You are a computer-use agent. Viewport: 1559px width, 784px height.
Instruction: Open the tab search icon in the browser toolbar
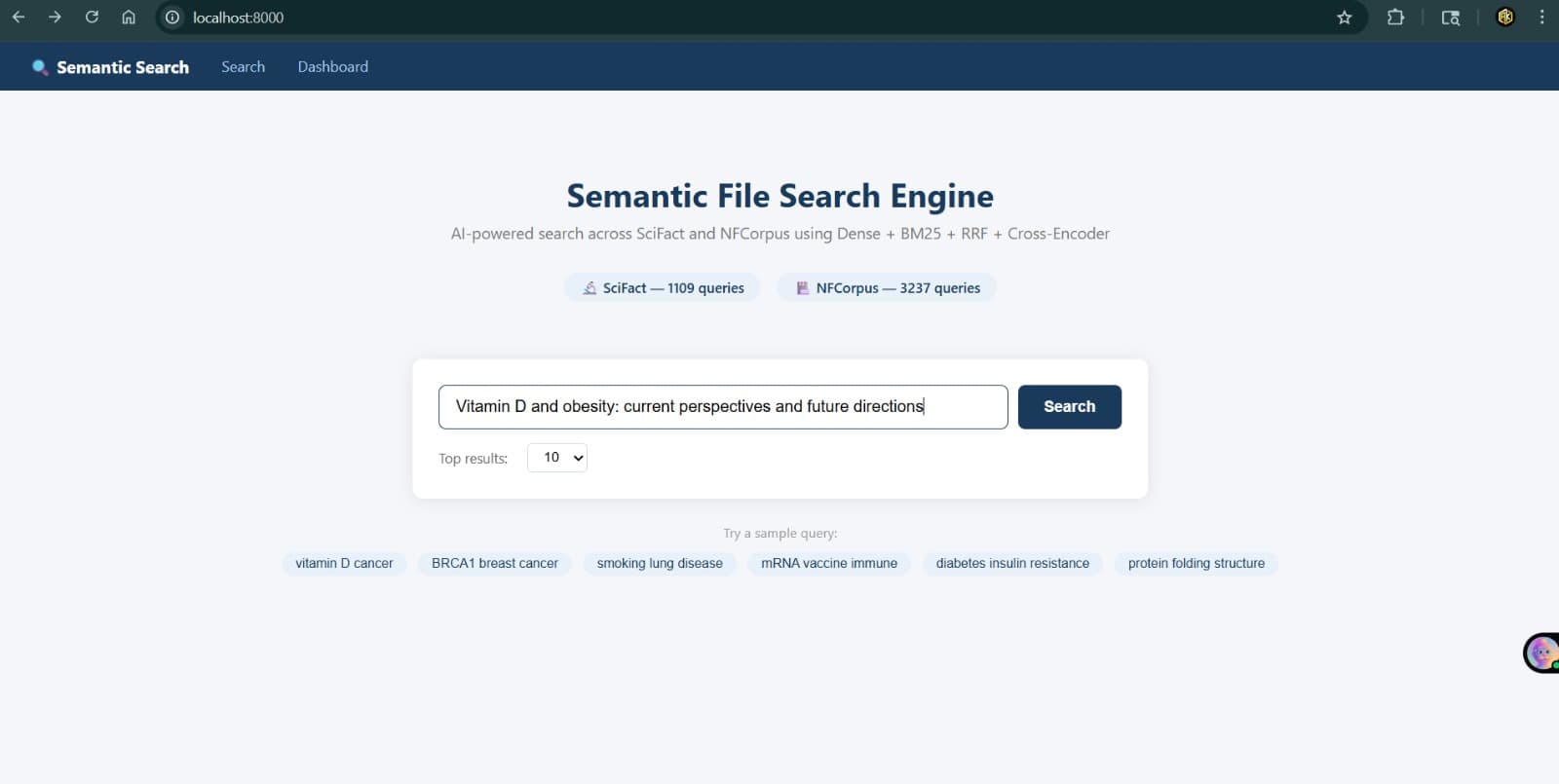1451,18
